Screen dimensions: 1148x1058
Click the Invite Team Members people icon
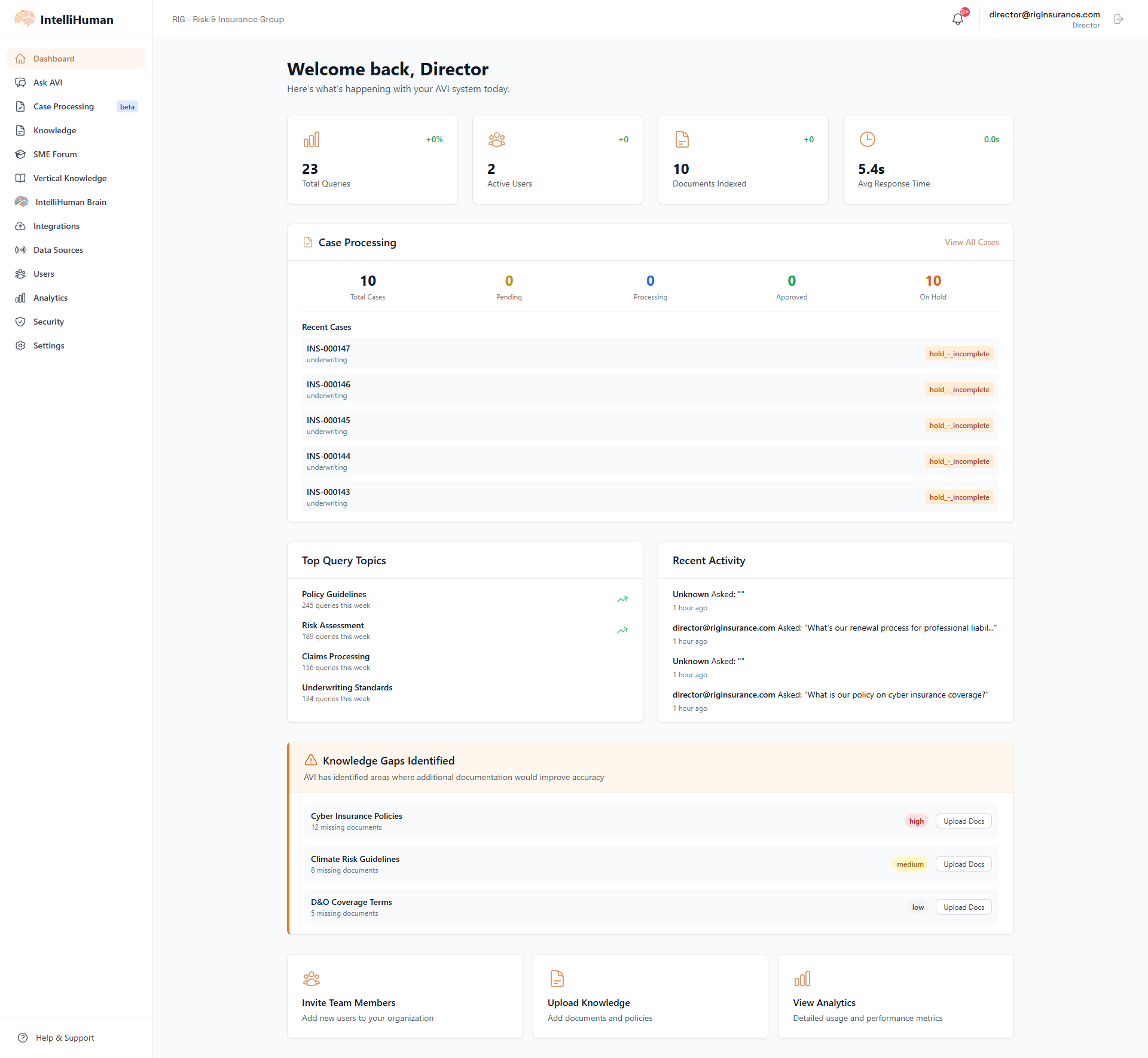(x=312, y=979)
